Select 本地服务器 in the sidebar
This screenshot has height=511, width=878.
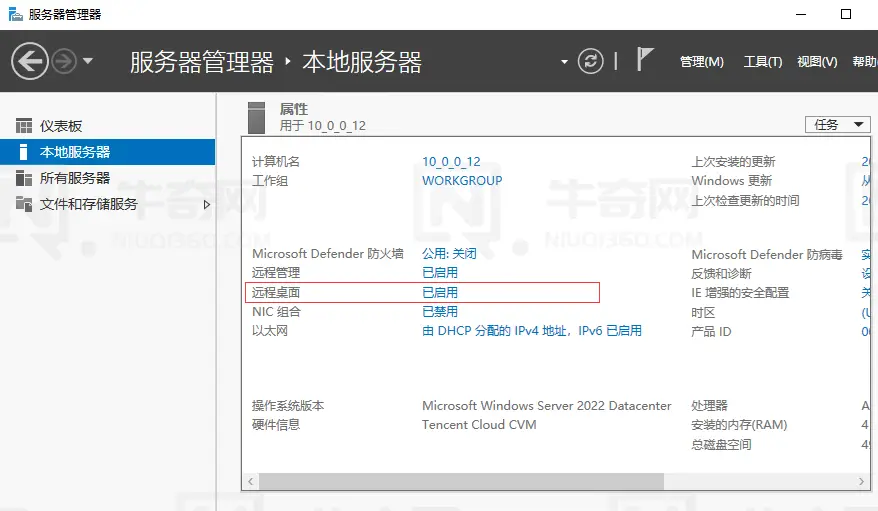tap(108, 152)
